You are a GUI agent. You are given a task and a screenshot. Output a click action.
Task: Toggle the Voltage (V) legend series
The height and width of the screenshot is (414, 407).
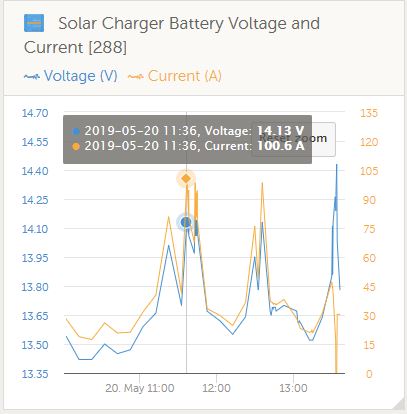click(x=71, y=76)
